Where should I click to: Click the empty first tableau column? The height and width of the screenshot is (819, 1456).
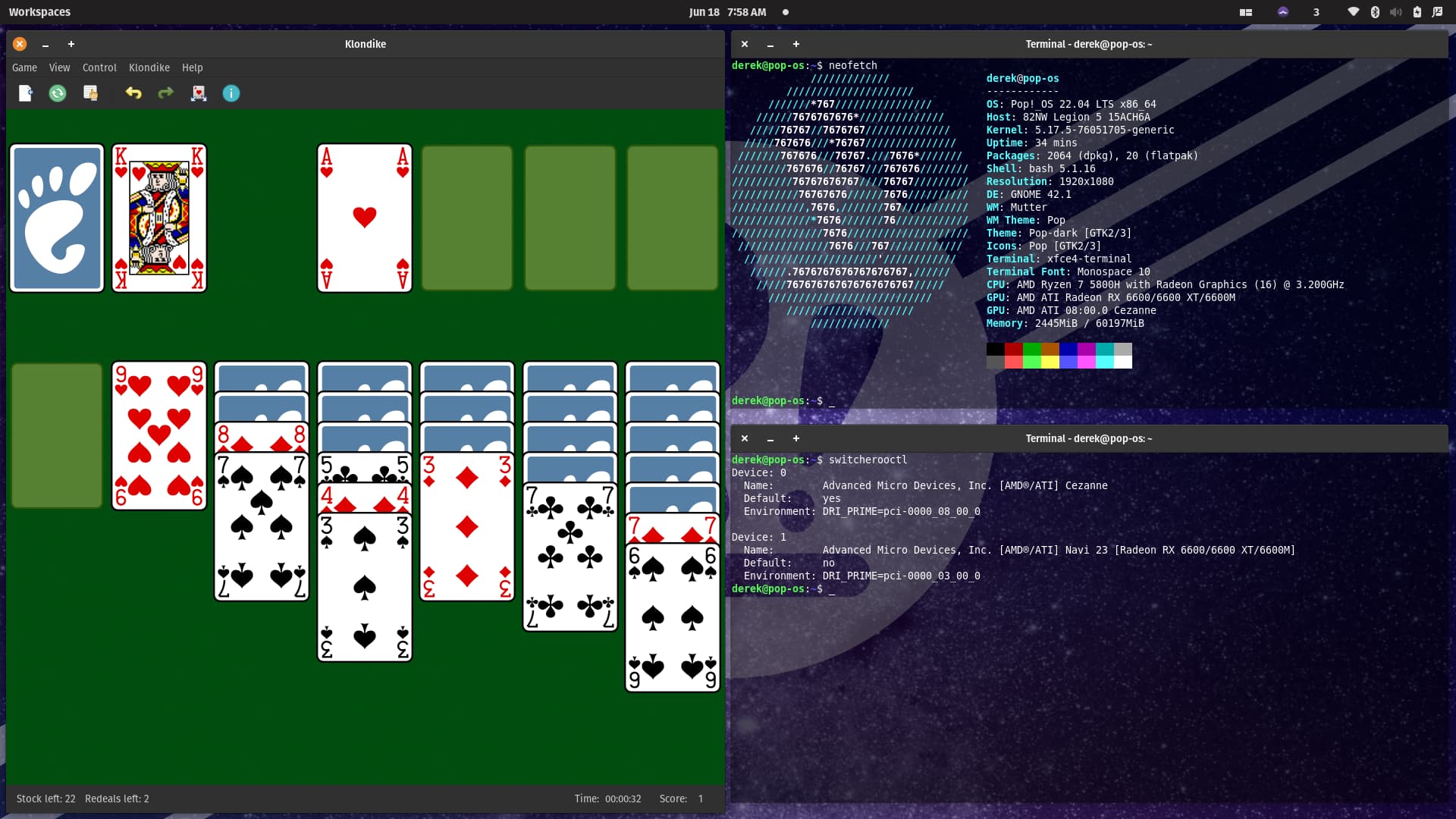point(57,435)
